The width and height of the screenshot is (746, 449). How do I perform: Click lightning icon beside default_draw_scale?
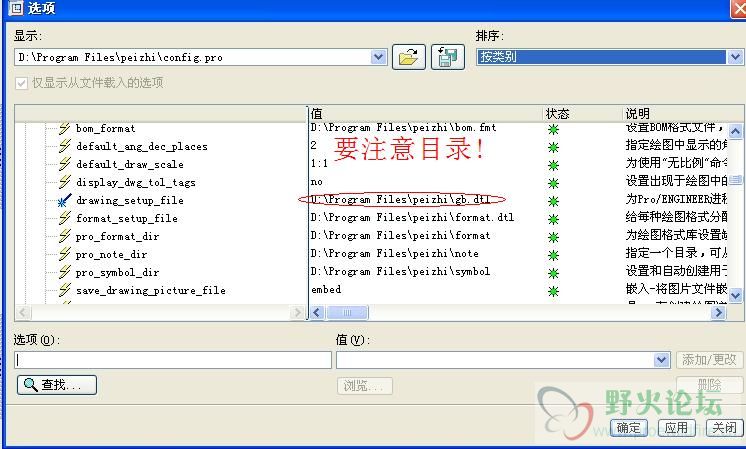coord(65,164)
